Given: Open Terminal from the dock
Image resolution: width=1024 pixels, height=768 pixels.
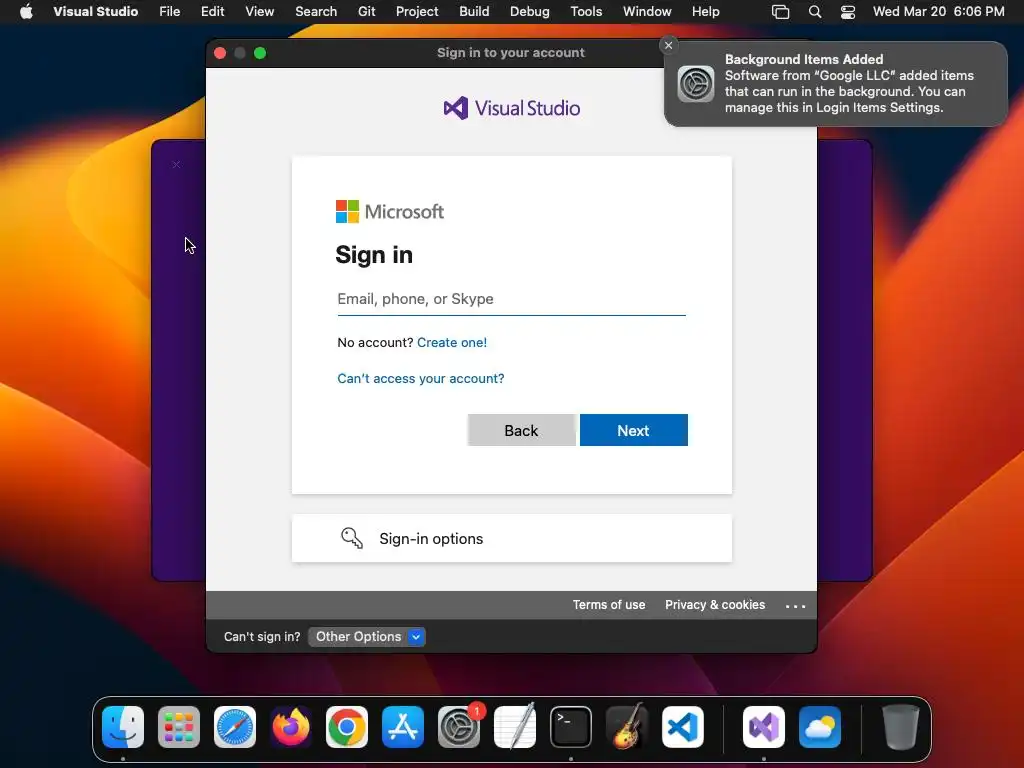Looking at the screenshot, I should pyautogui.click(x=571, y=727).
